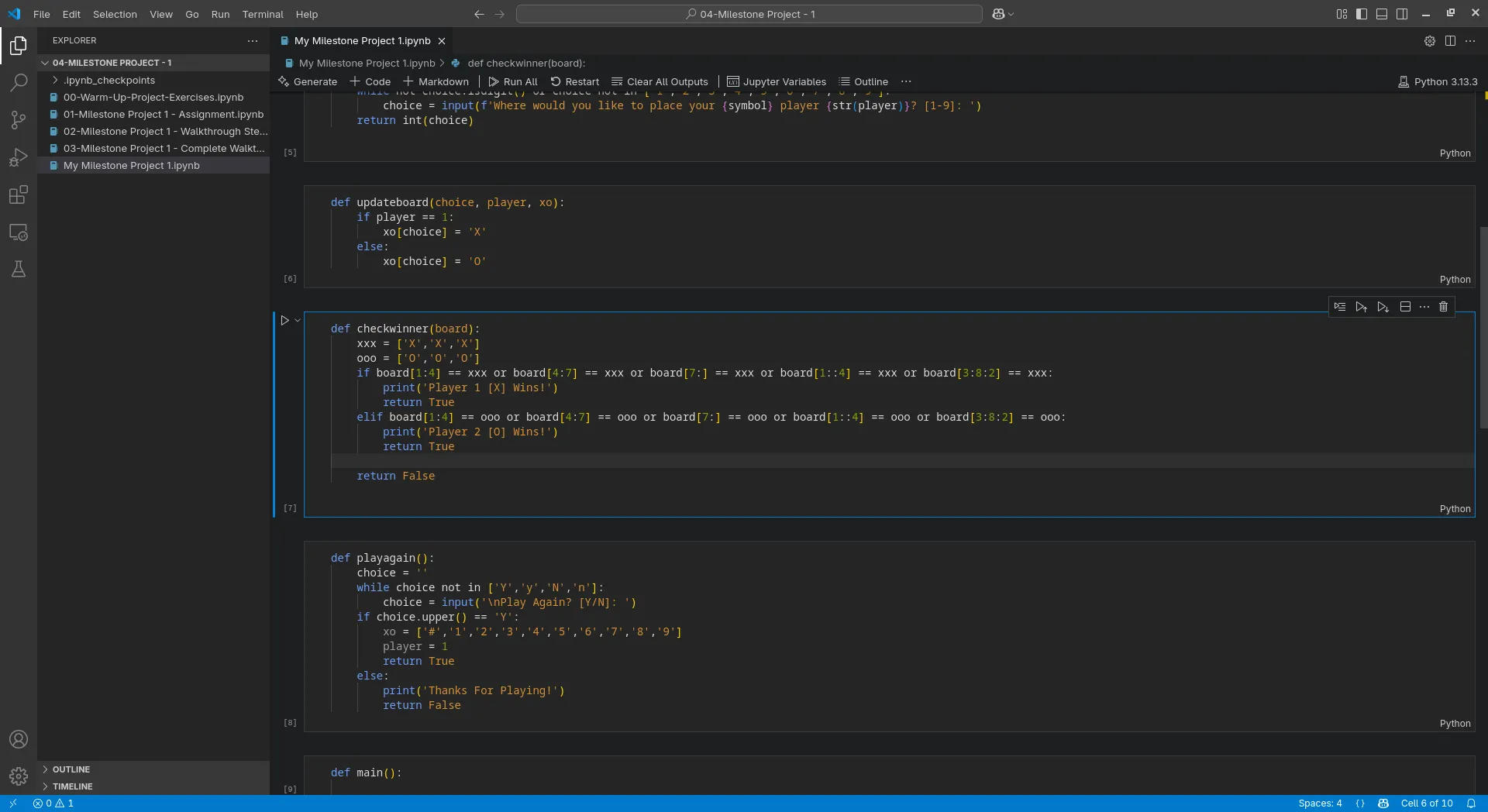Open the Remote Explorer view

(19, 232)
